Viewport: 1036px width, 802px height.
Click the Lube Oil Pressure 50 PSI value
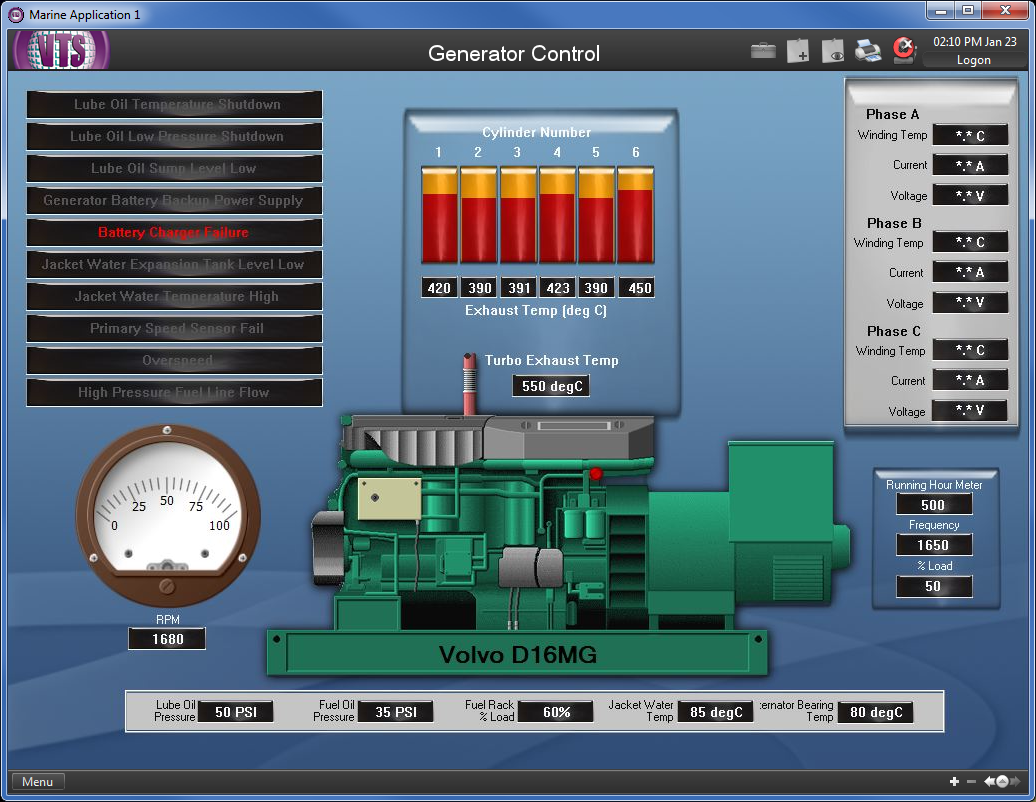(235, 712)
